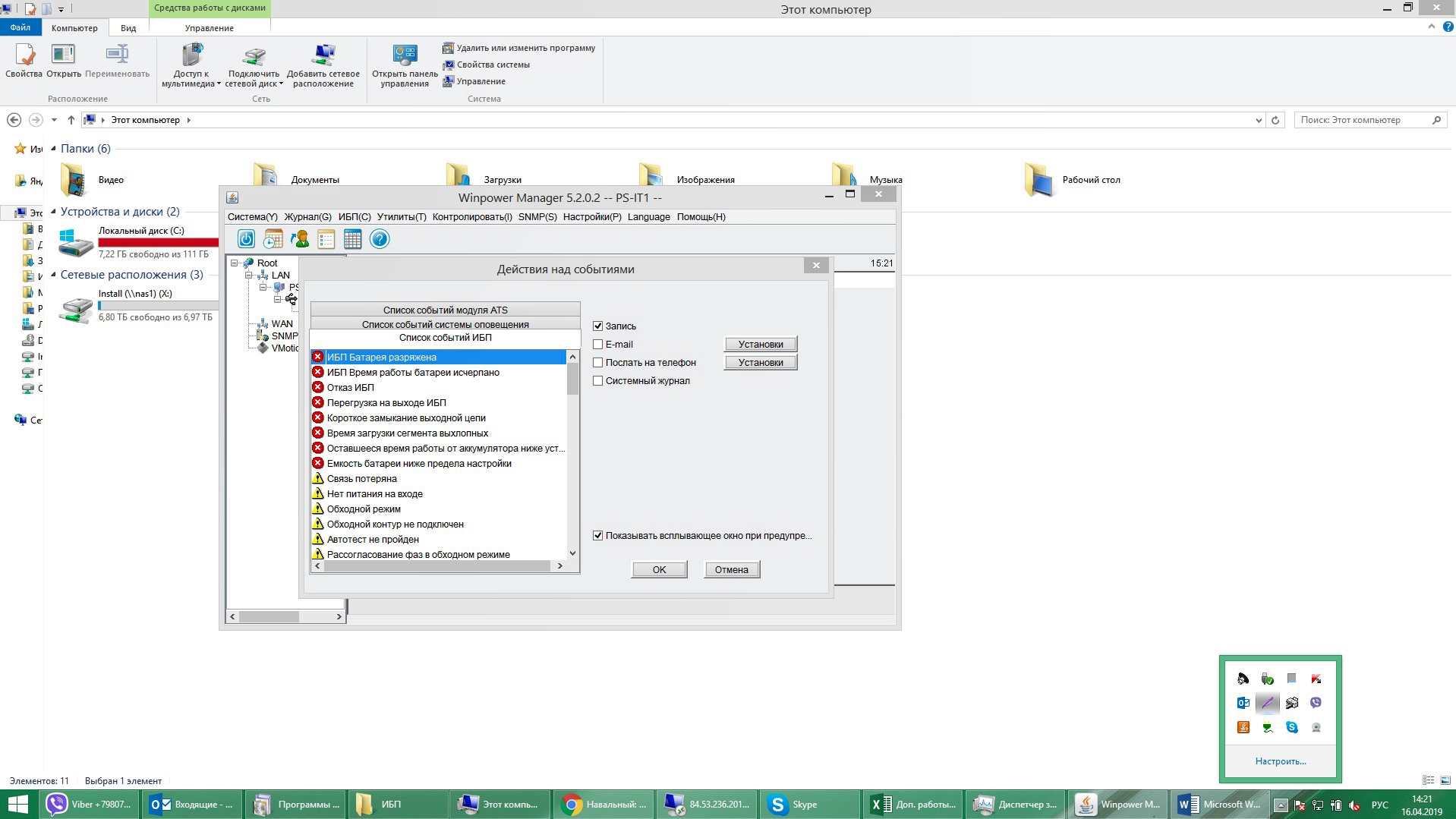
Task: Open the event list icon in Winpower toolbar
Action: 326,240
